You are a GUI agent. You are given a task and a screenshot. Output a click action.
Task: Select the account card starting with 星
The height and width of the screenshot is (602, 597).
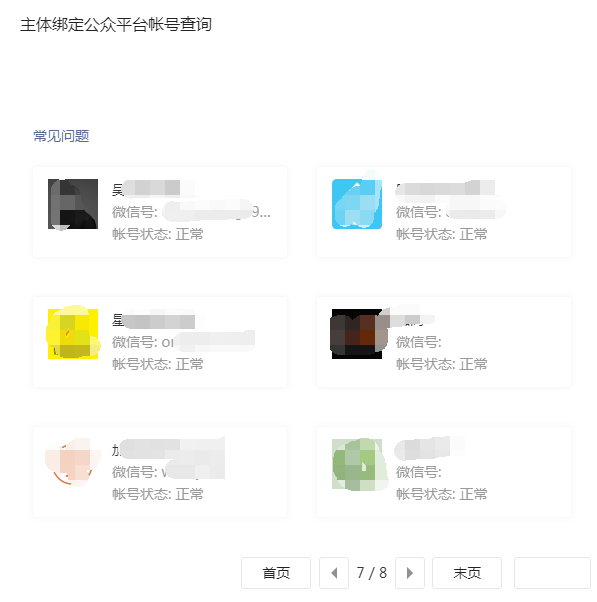[160, 342]
